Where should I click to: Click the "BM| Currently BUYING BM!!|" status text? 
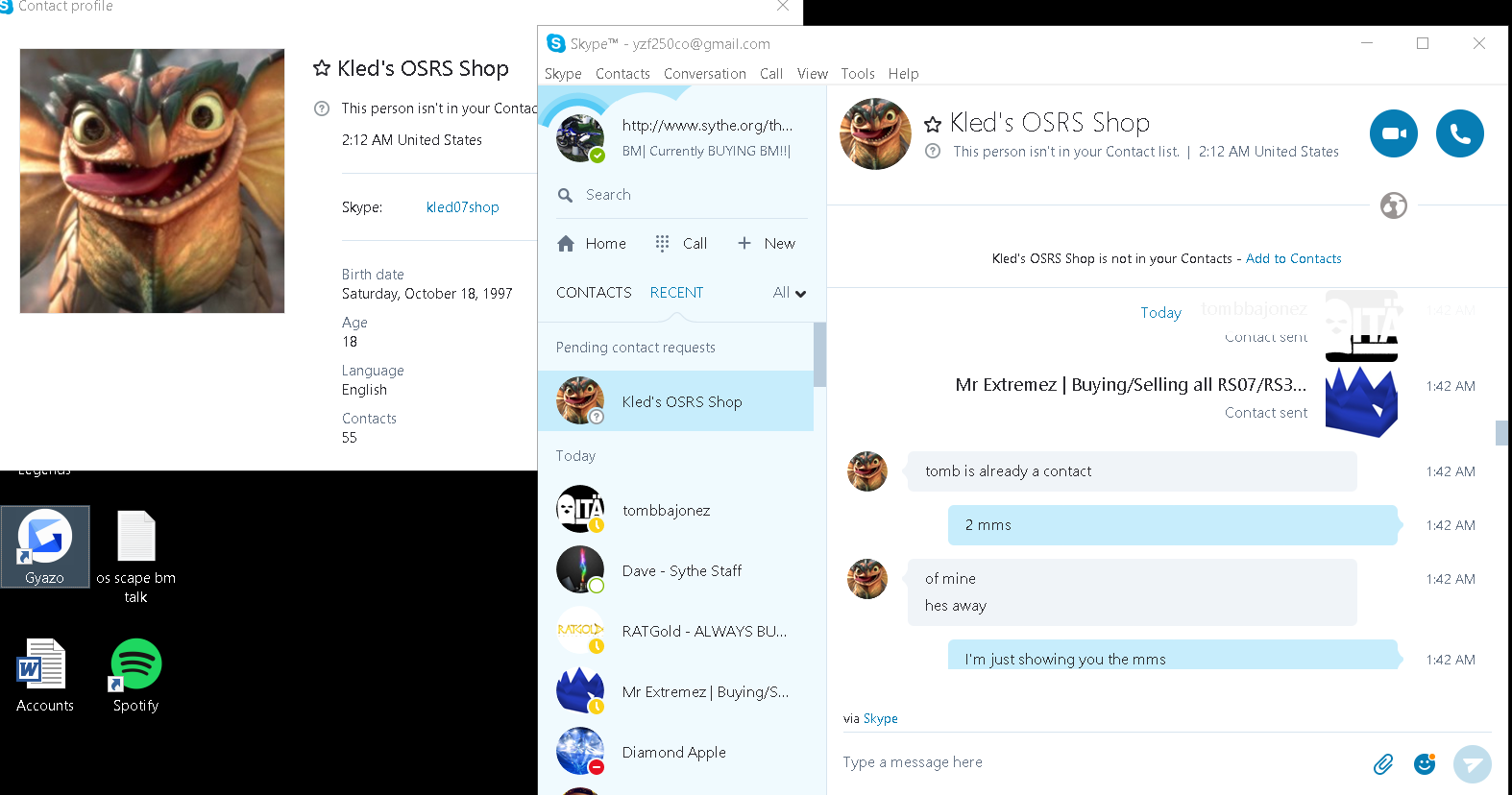coord(706,151)
